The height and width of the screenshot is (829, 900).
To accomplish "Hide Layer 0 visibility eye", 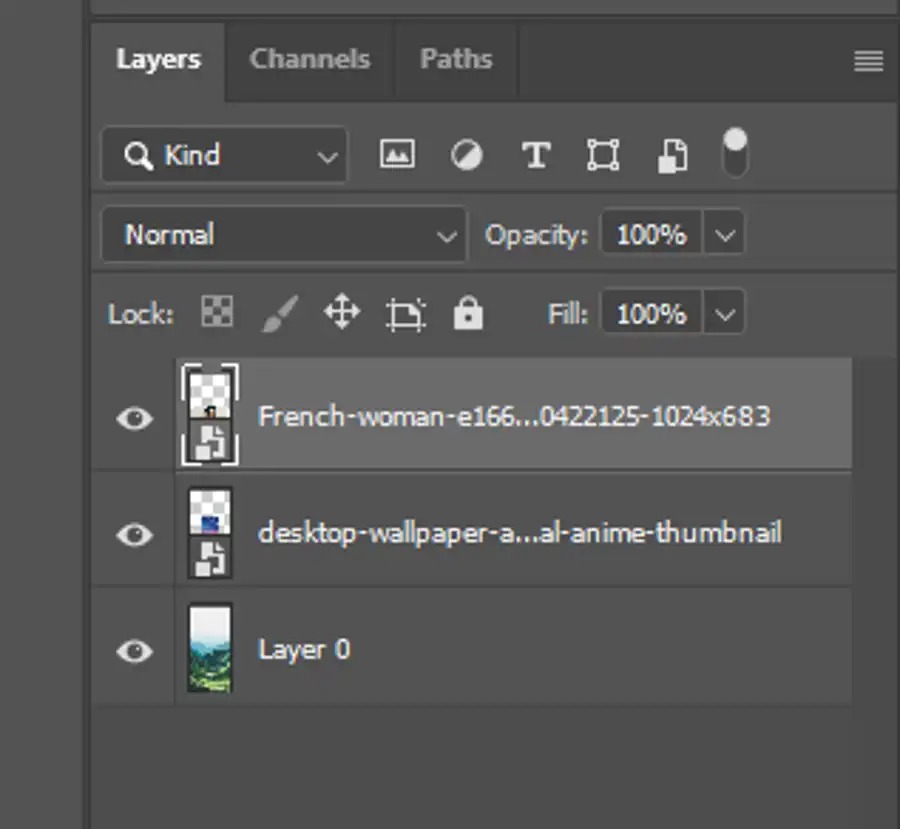I will (x=134, y=651).
